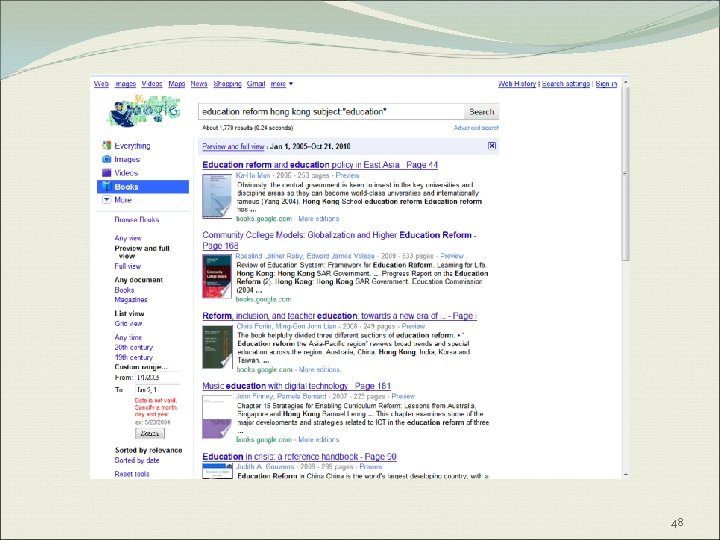Viewport: 720px width, 540px height.
Task: Select the Full view filter
Action: 128,266
